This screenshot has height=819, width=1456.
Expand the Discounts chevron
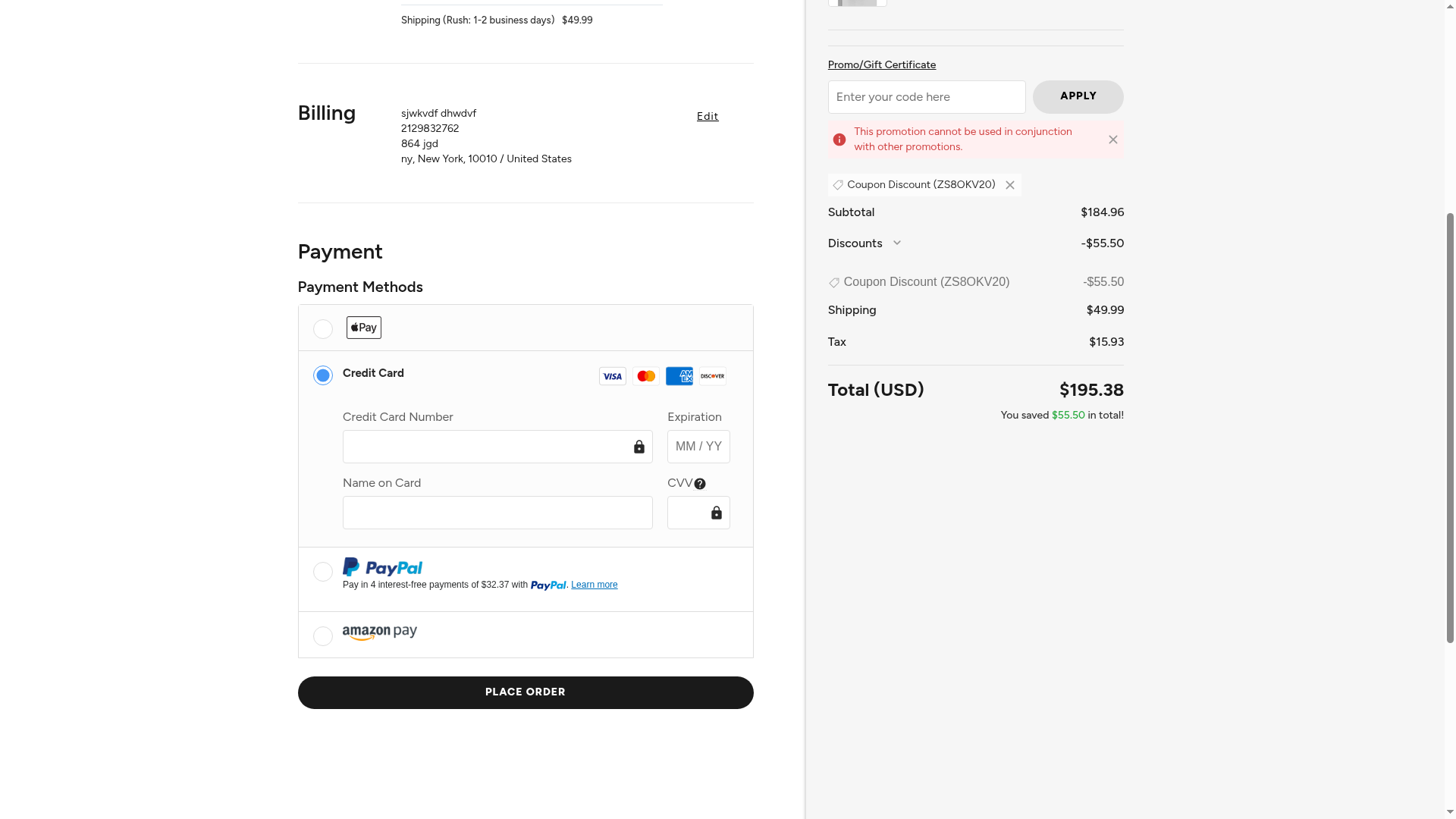(x=896, y=243)
